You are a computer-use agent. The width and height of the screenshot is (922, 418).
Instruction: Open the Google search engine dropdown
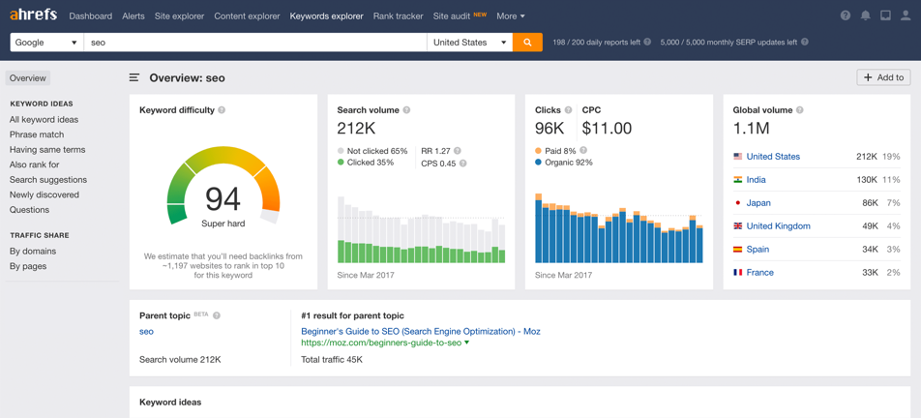tap(46, 43)
